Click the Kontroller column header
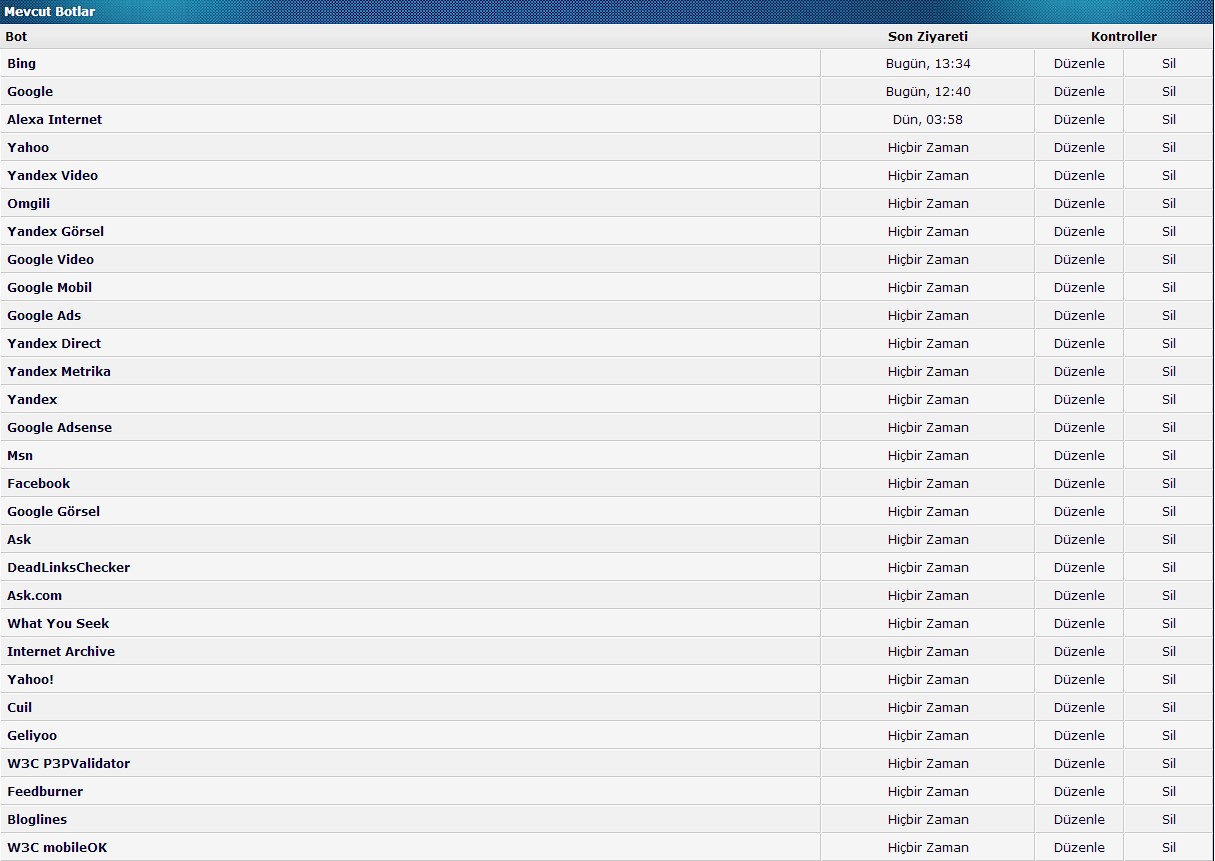This screenshot has height=861, width=1215. click(1123, 36)
